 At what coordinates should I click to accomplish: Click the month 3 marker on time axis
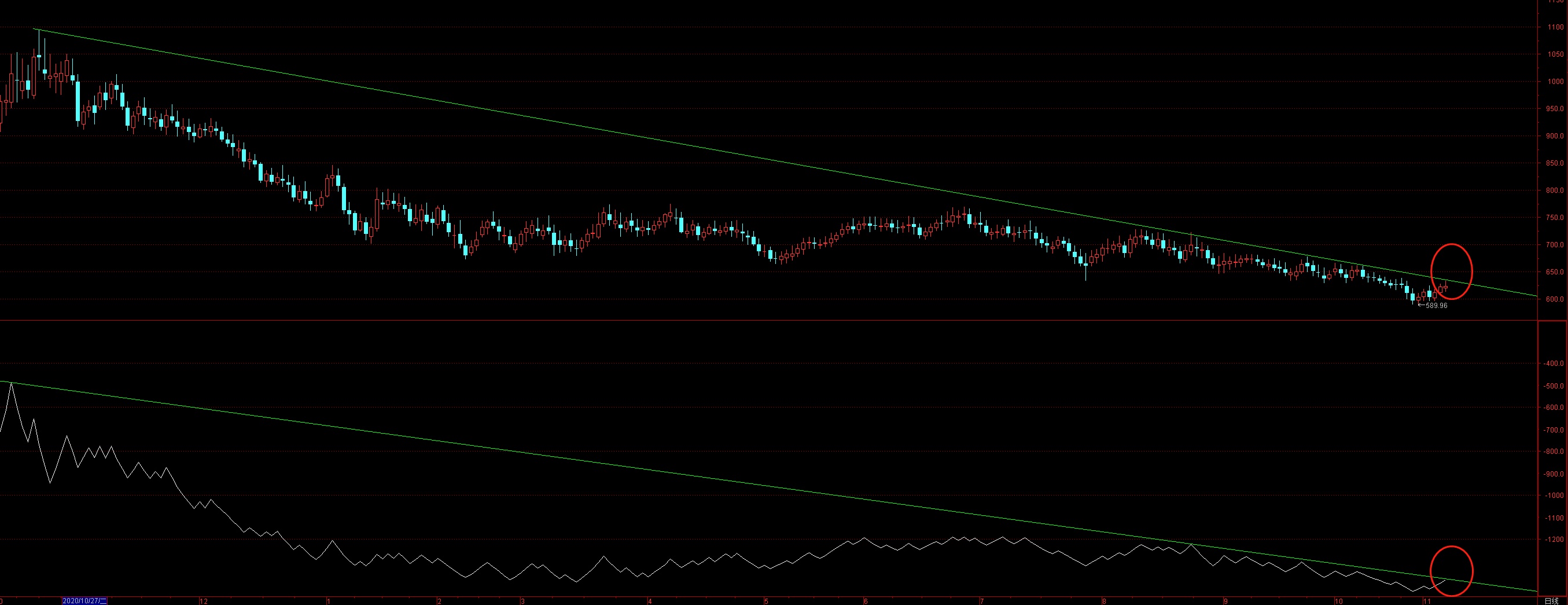[522, 602]
